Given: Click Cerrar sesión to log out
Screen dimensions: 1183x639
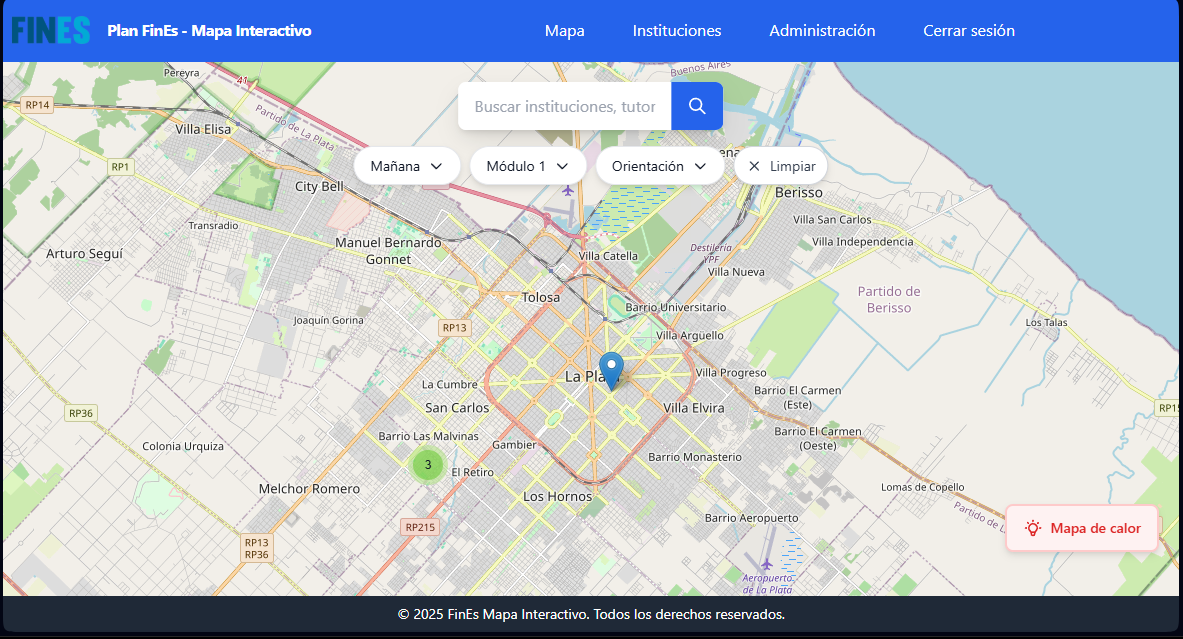Looking at the screenshot, I should tap(968, 31).
